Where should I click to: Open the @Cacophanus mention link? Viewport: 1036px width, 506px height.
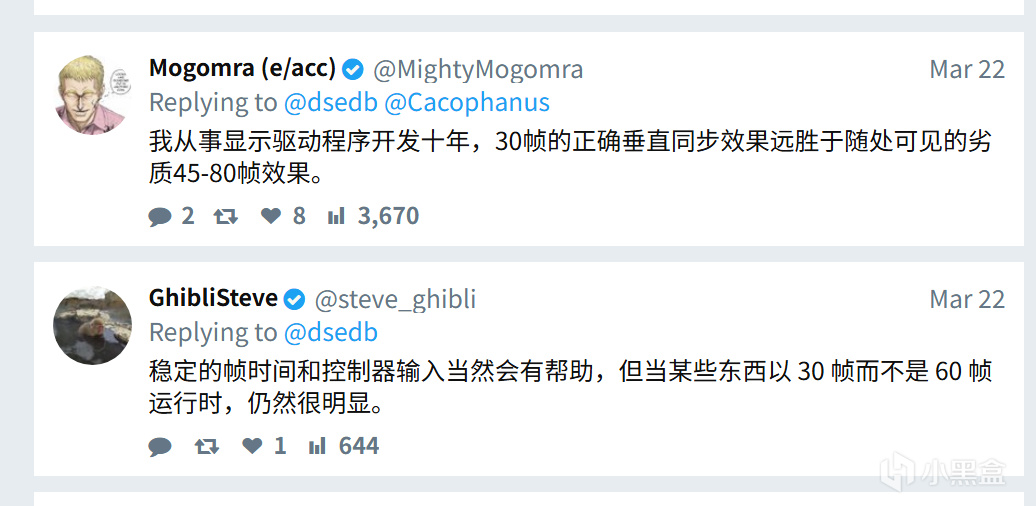click(467, 102)
